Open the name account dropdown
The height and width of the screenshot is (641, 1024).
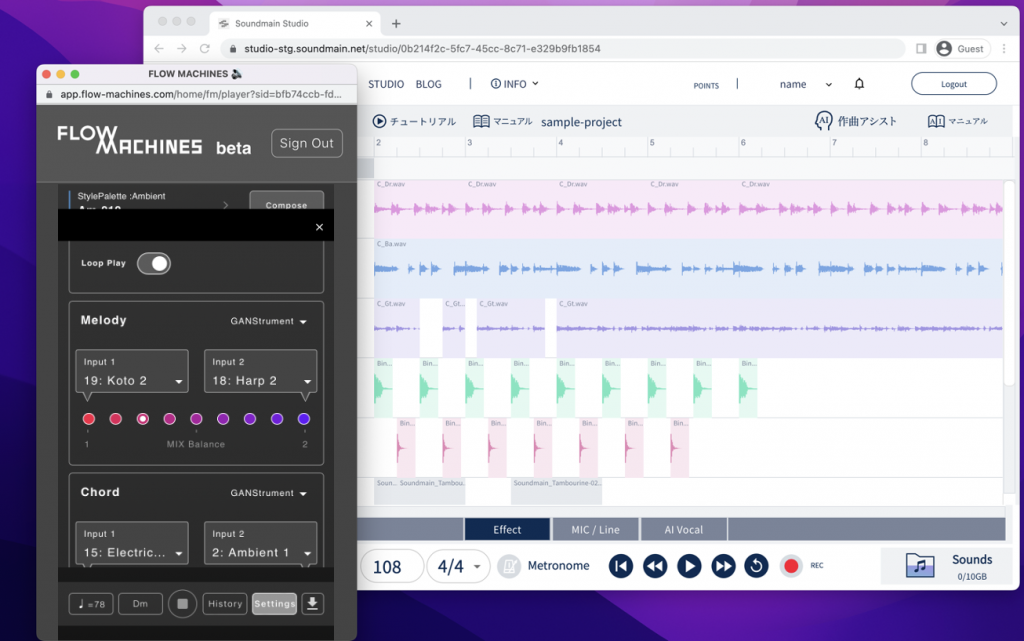805,84
